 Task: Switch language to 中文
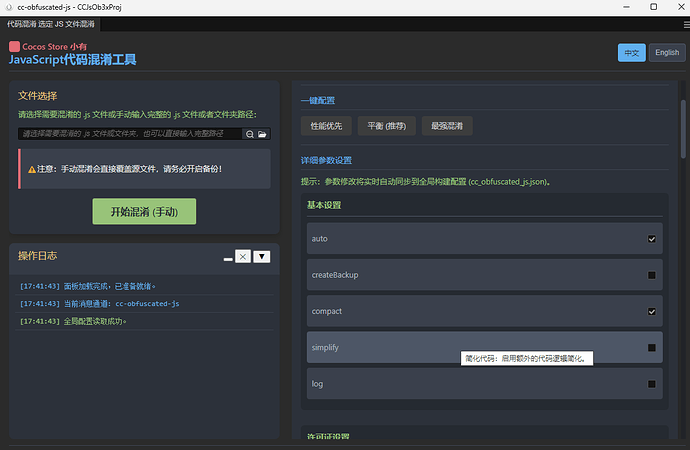(631, 53)
